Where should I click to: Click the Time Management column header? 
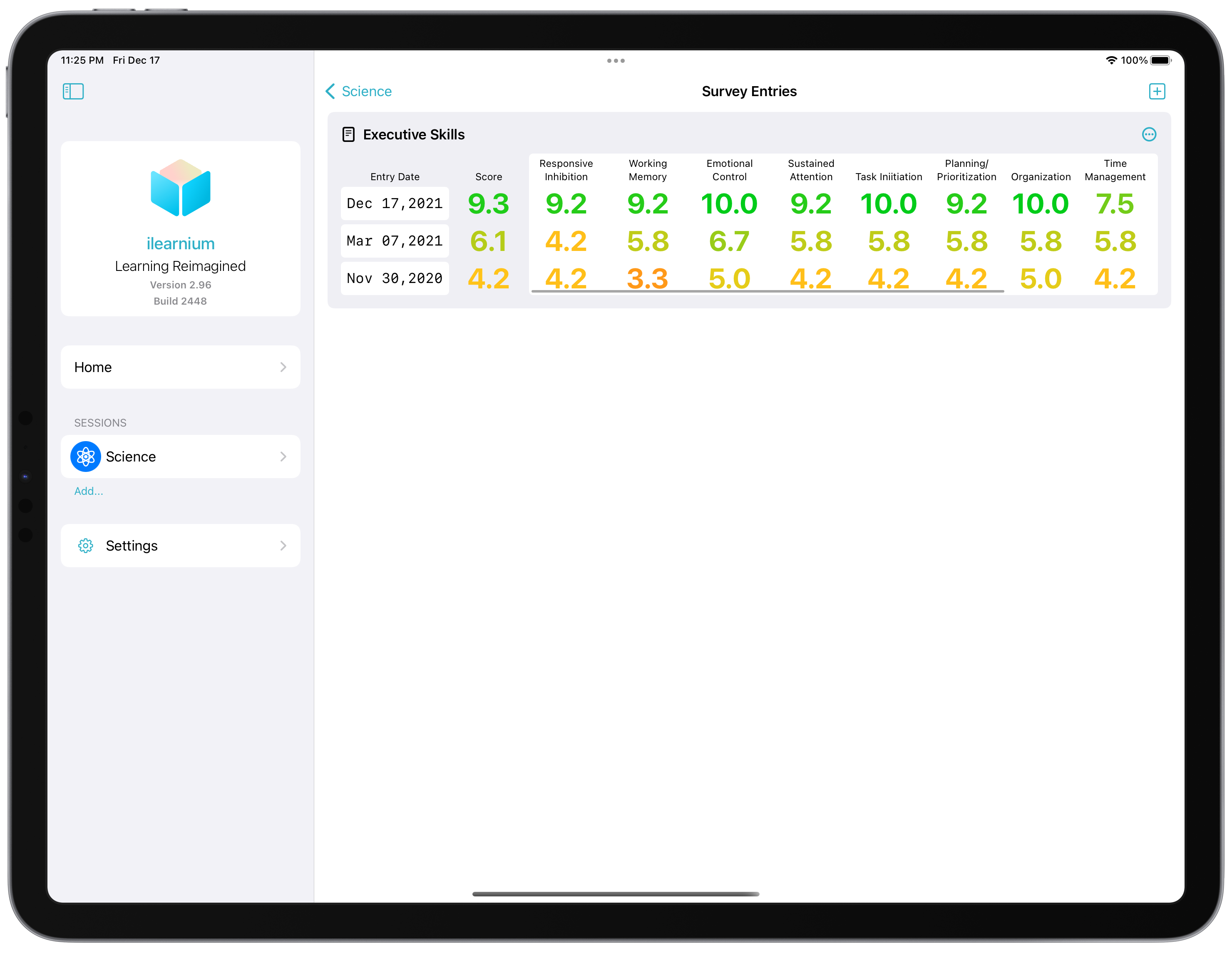1115,170
